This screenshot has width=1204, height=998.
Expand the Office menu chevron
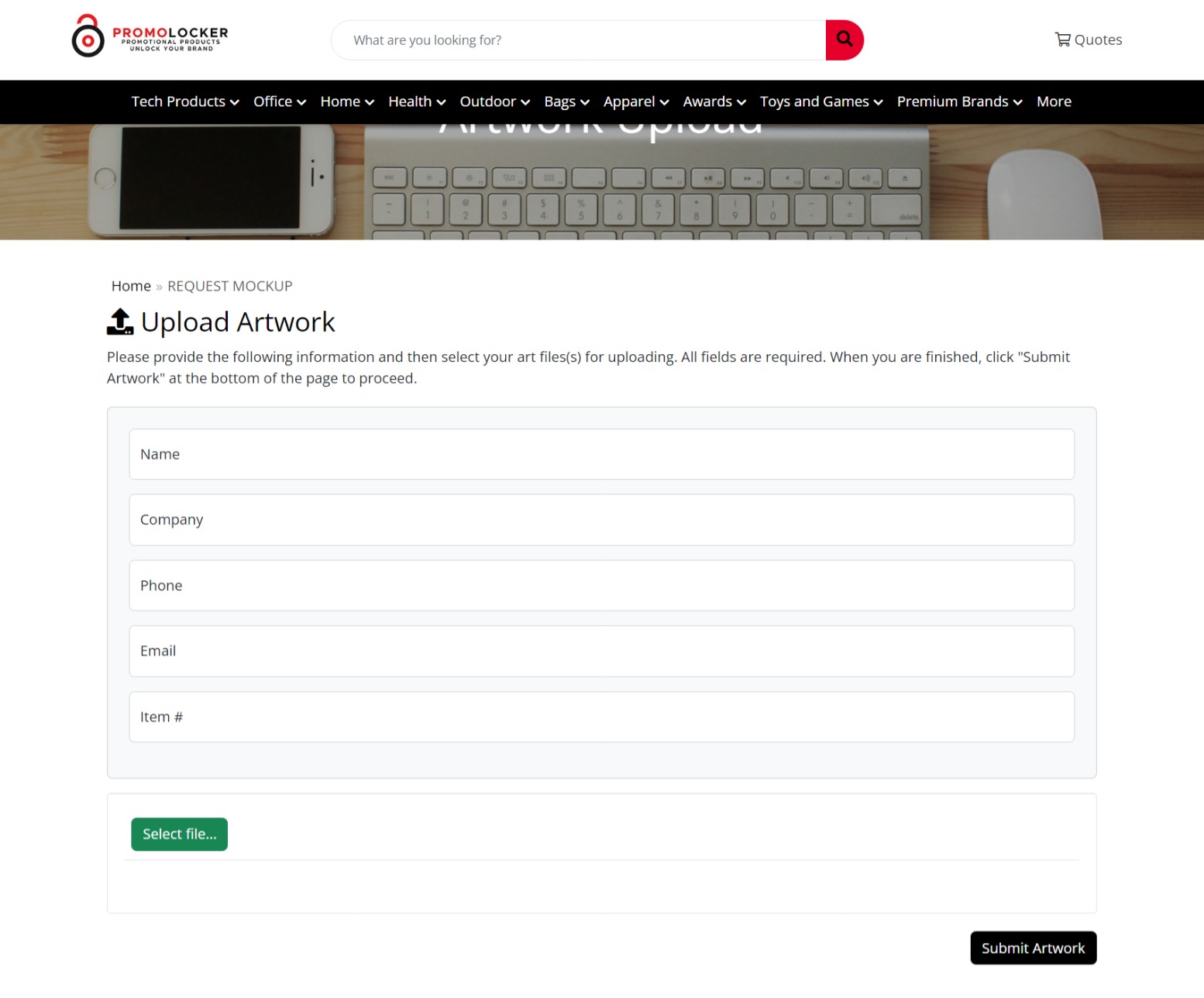click(x=301, y=102)
